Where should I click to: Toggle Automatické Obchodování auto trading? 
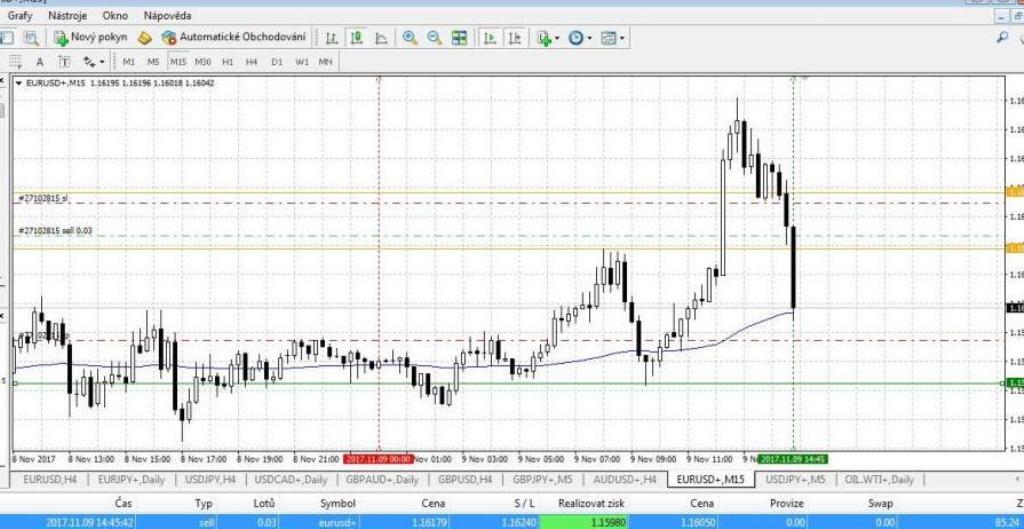pyautogui.click(x=234, y=38)
